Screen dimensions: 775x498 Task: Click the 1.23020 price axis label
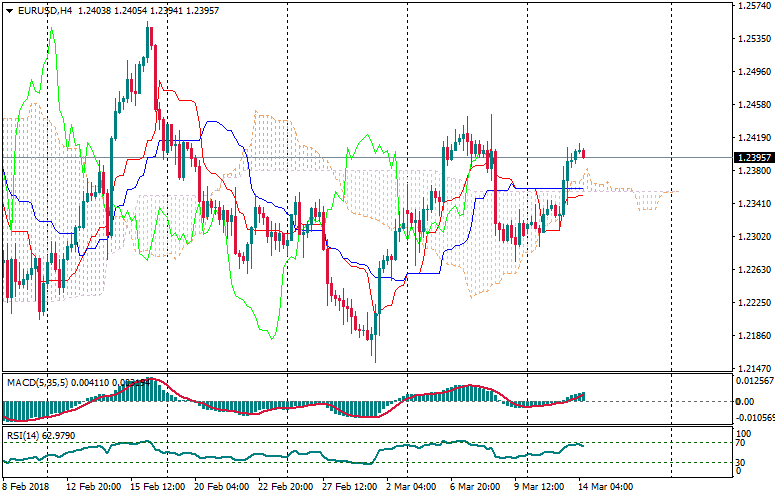click(x=752, y=237)
